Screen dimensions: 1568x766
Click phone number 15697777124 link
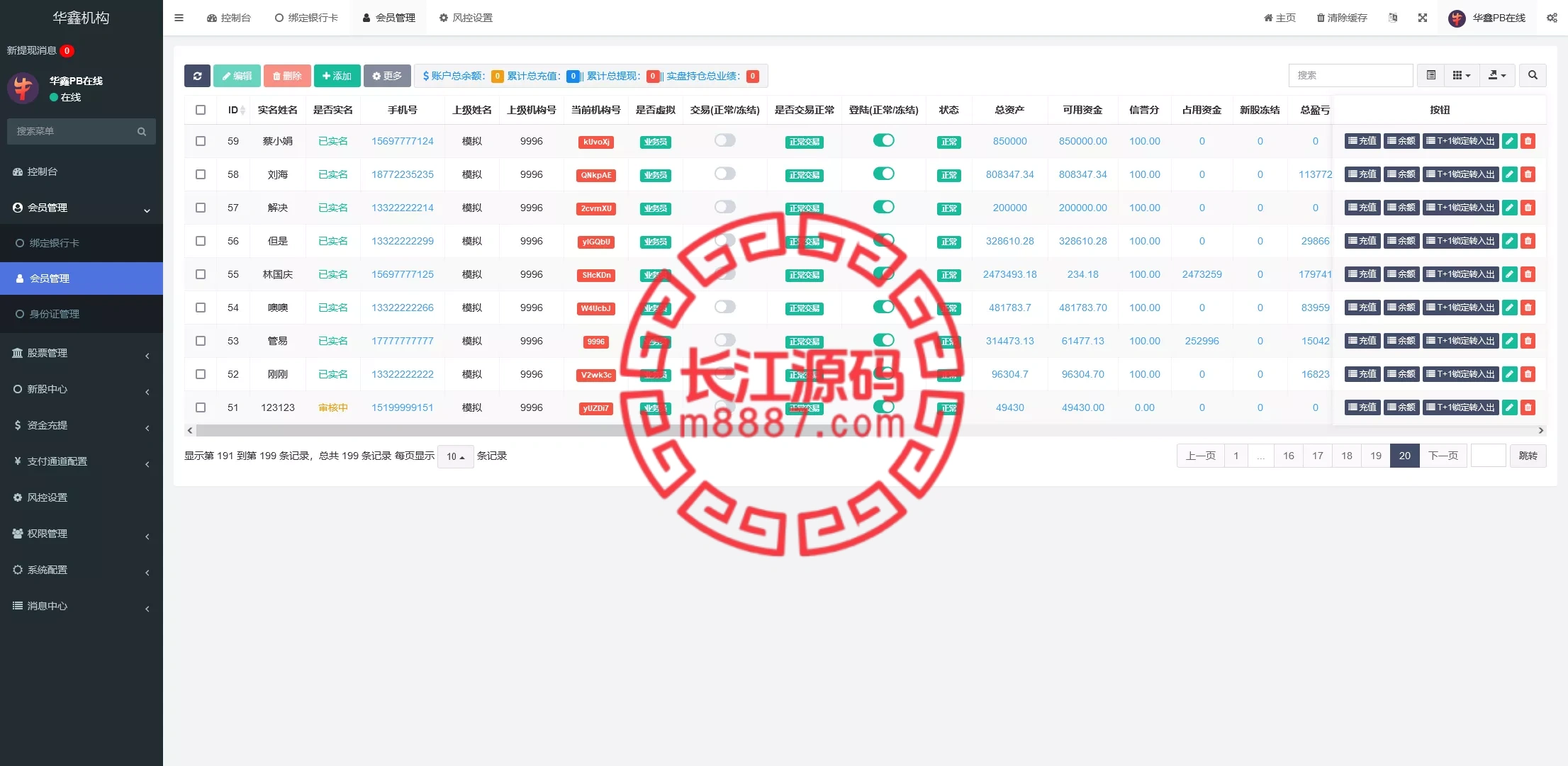403,141
